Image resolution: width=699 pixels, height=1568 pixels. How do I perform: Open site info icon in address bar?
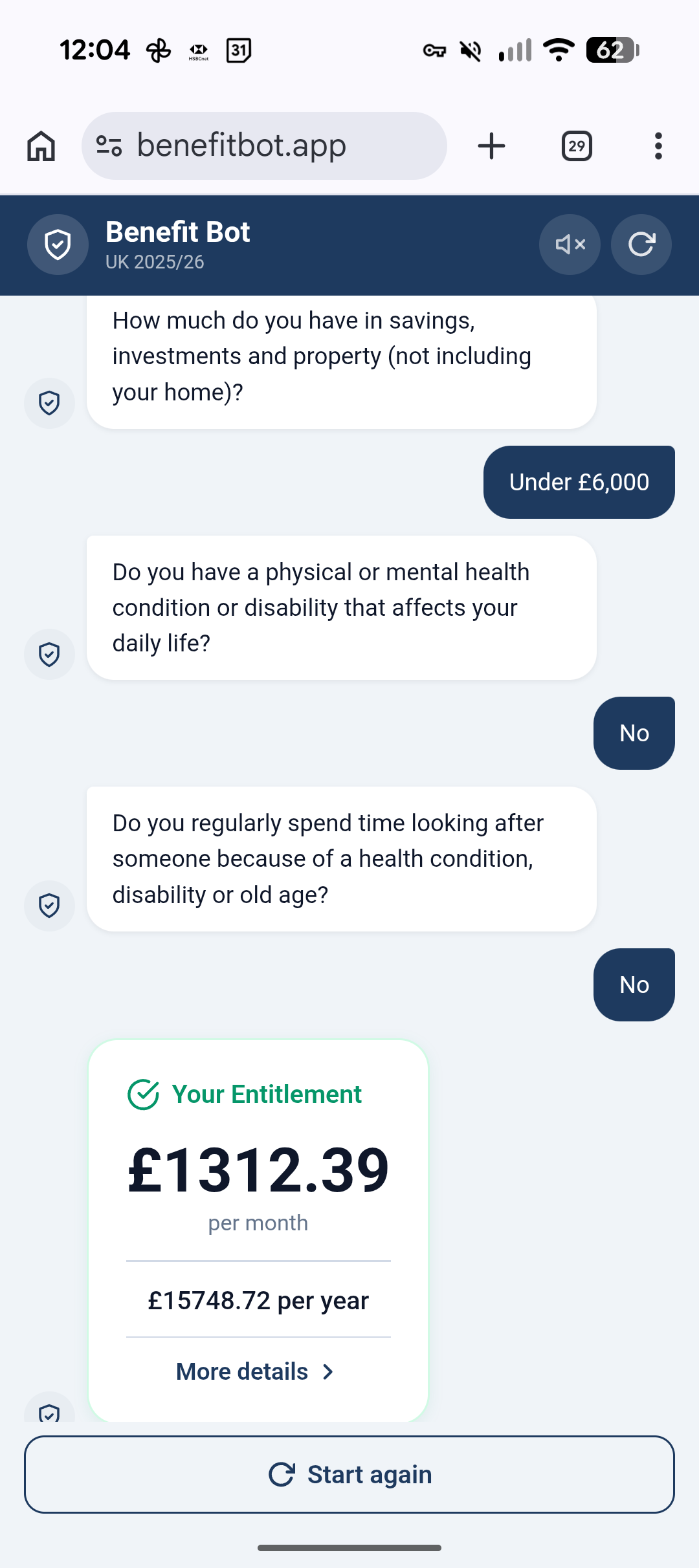pos(109,146)
